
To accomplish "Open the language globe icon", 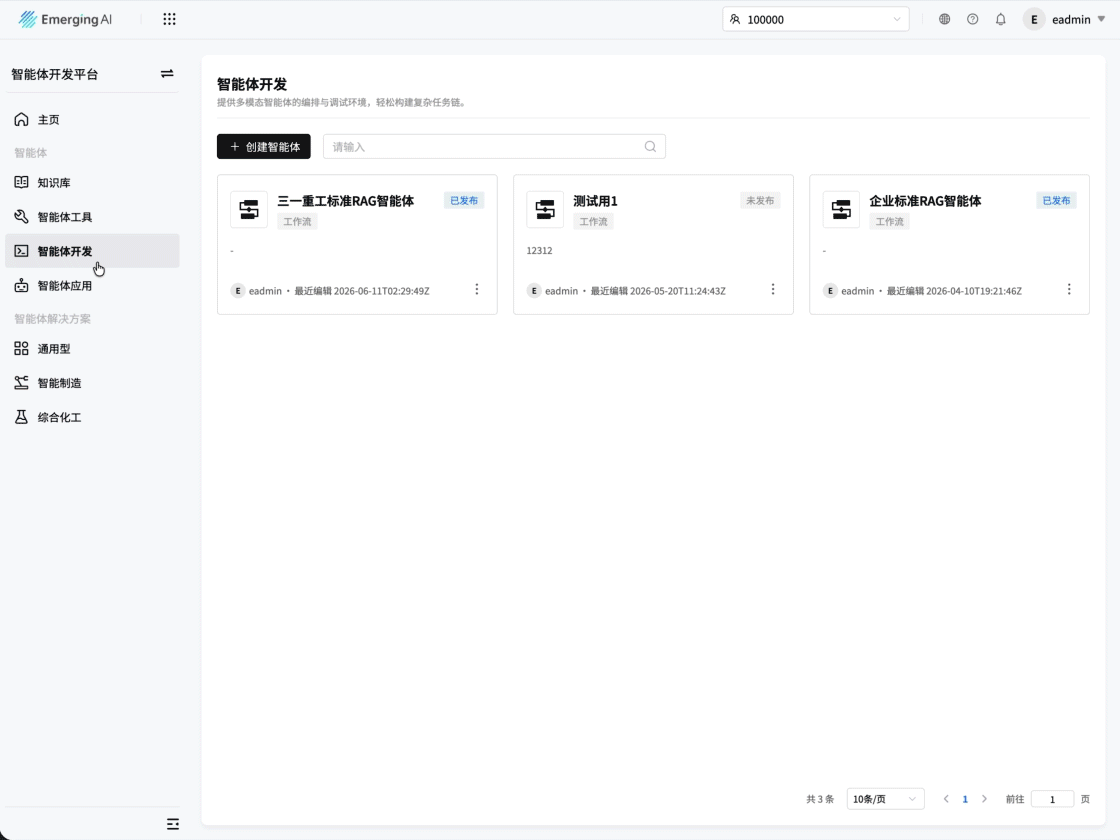I will click(944, 19).
